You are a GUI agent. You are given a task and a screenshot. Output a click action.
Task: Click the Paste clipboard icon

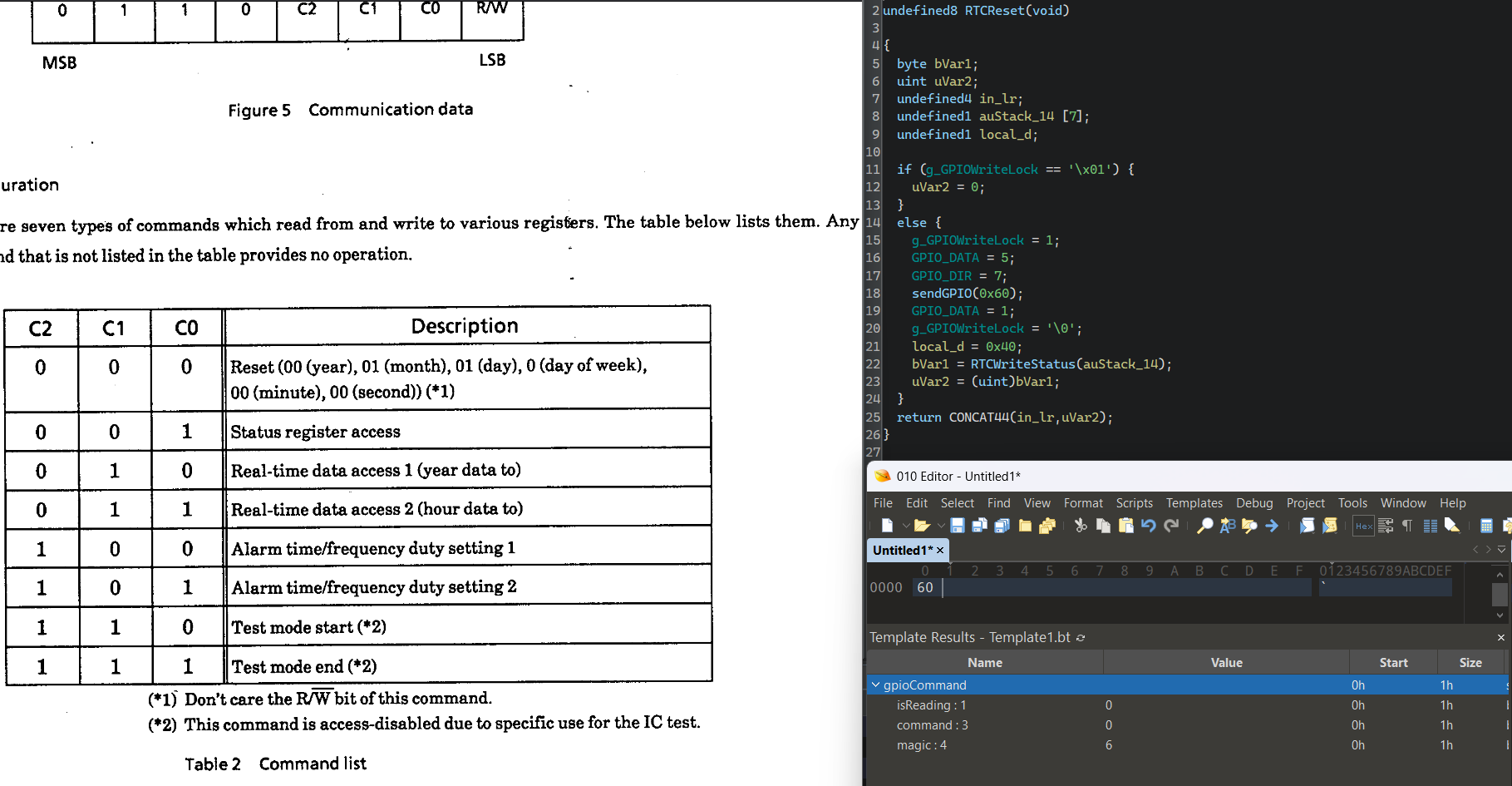click(1126, 526)
